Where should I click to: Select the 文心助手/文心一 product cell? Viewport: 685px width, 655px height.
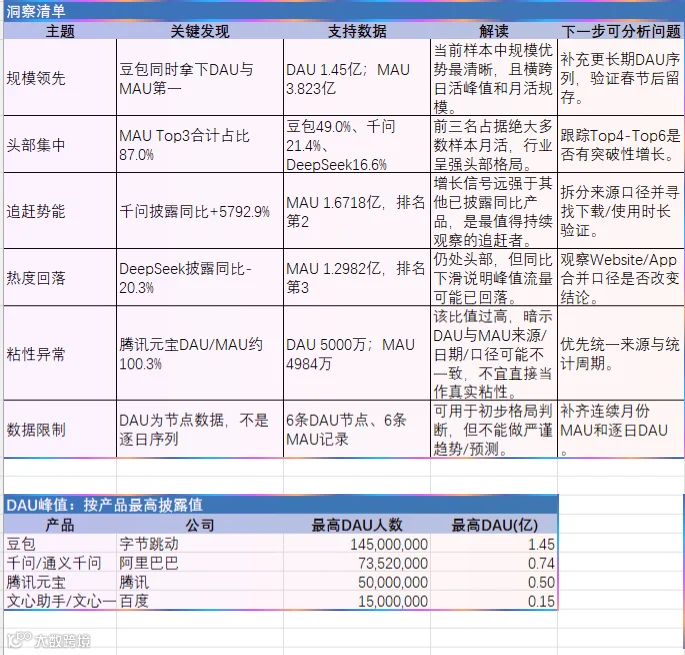(x=60, y=601)
